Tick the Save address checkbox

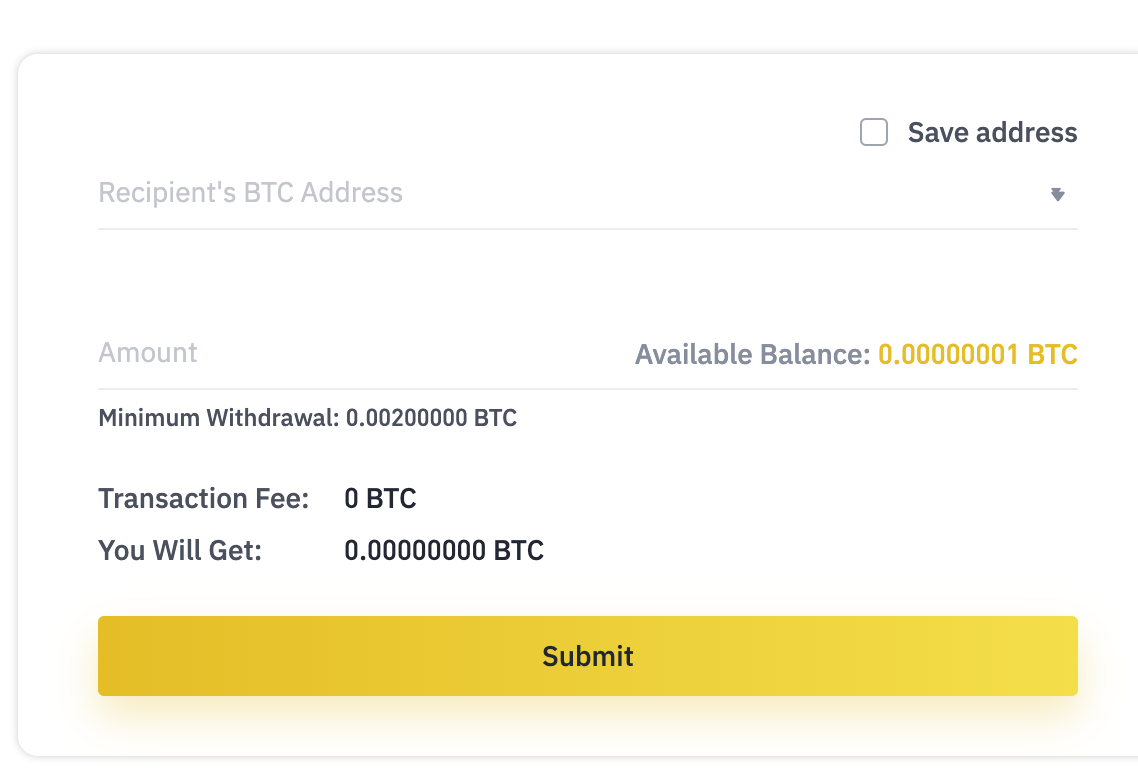(874, 133)
